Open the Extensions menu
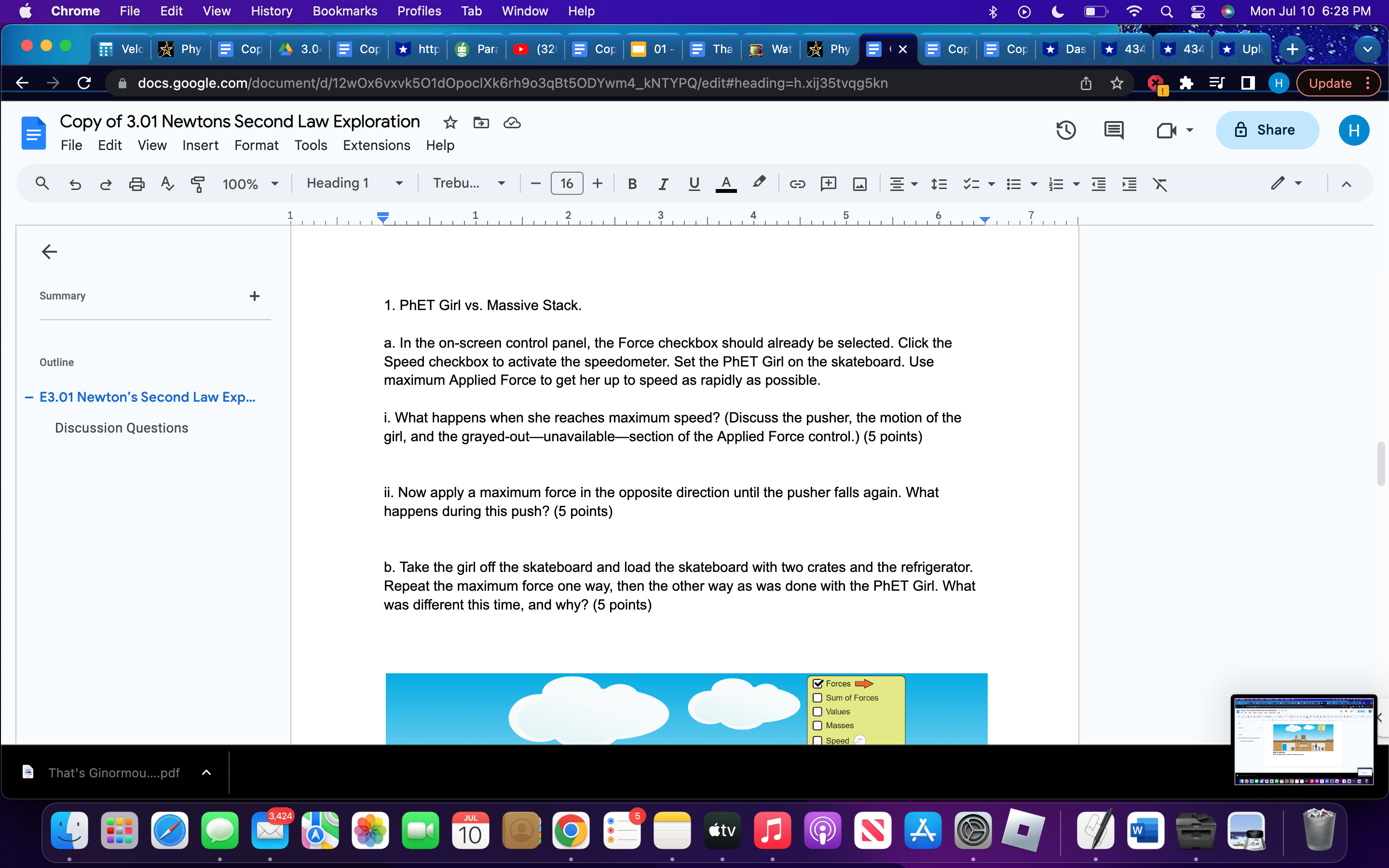Viewport: 1389px width, 868px height. coord(376,145)
